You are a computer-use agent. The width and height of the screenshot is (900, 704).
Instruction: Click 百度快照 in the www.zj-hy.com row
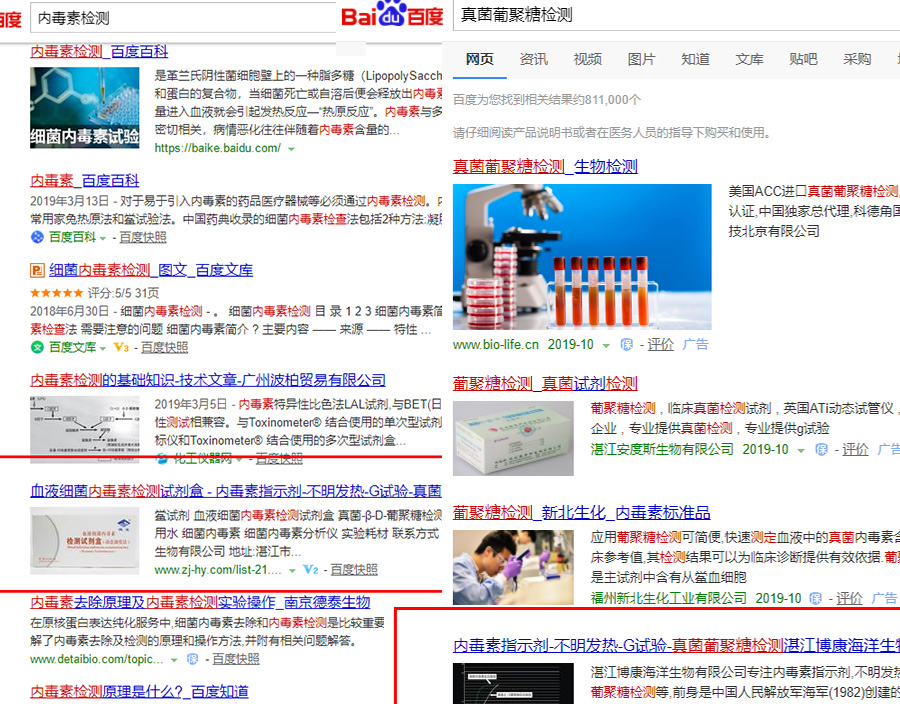tap(354, 570)
